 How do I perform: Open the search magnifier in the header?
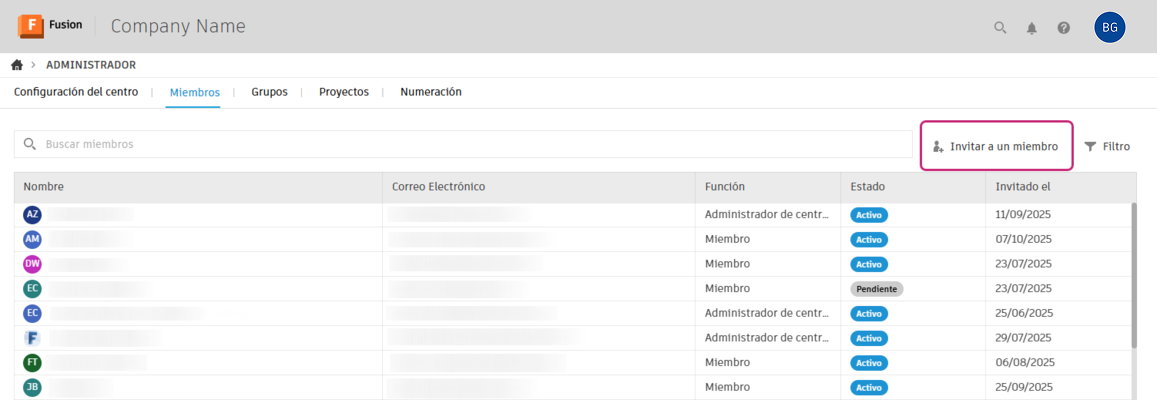(1000, 28)
